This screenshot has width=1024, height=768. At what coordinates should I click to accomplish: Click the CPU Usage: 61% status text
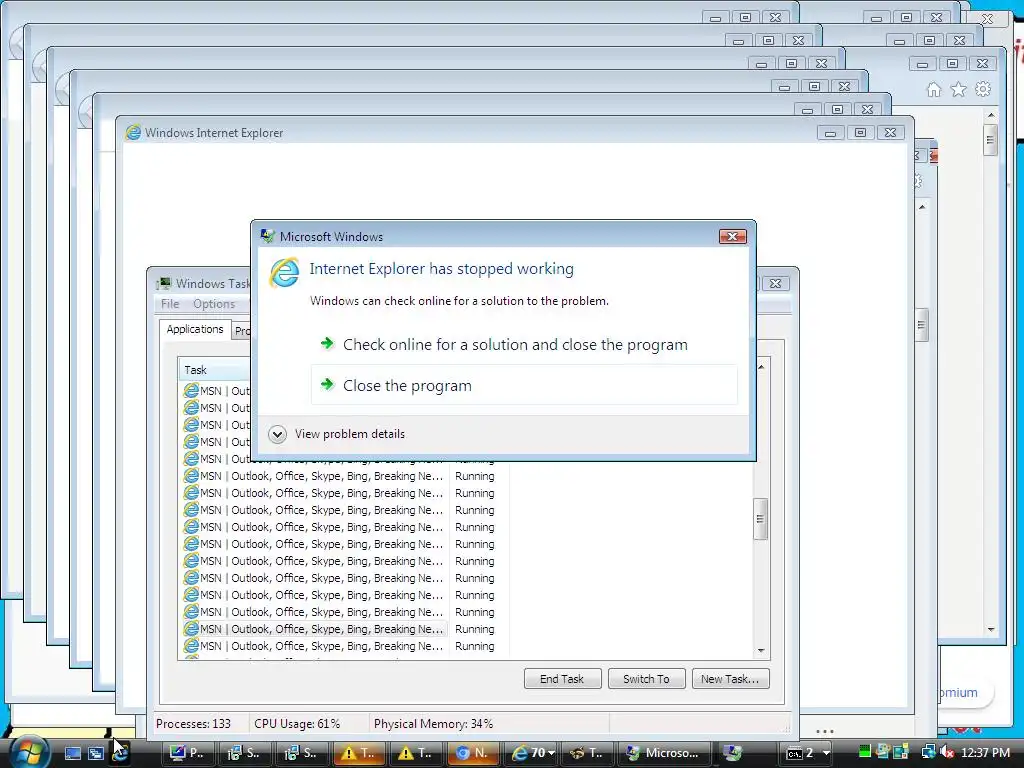pos(297,724)
